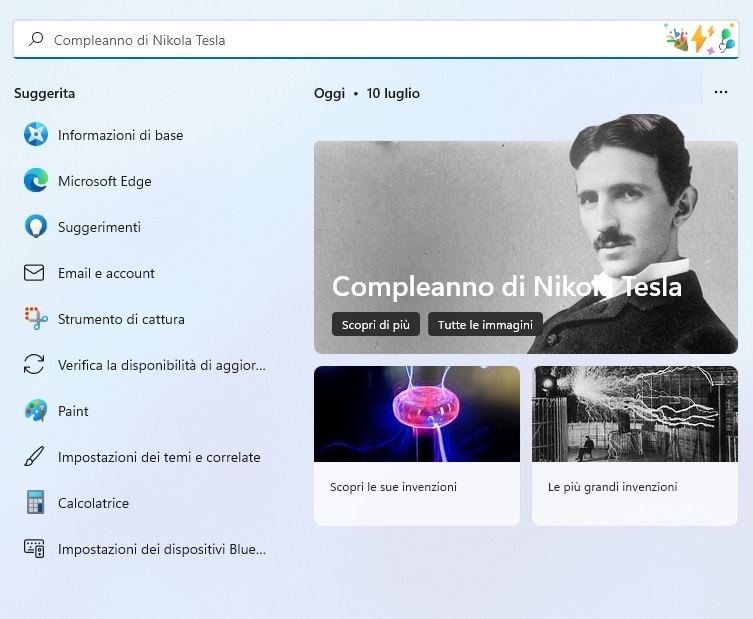
Task: Click the celebration highlight icon in search box
Action: click(700, 37)
